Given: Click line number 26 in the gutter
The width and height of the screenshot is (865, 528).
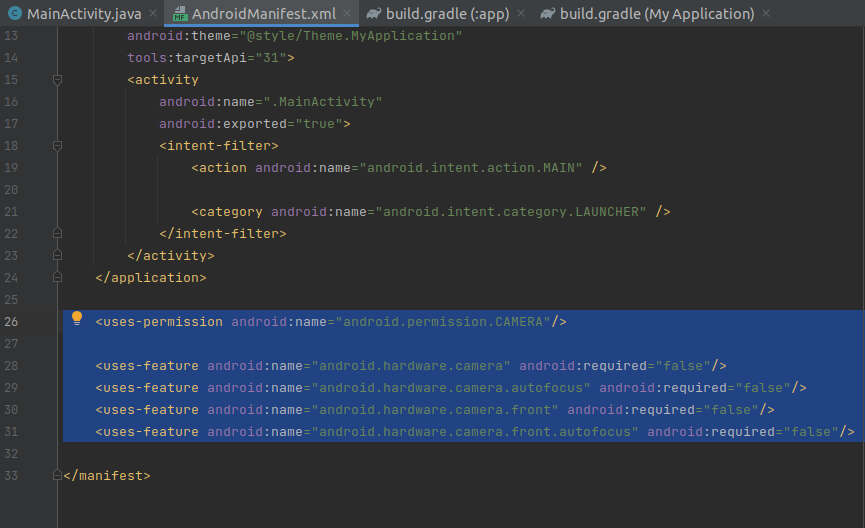Looking at the screenshot, I should (11, 322).
